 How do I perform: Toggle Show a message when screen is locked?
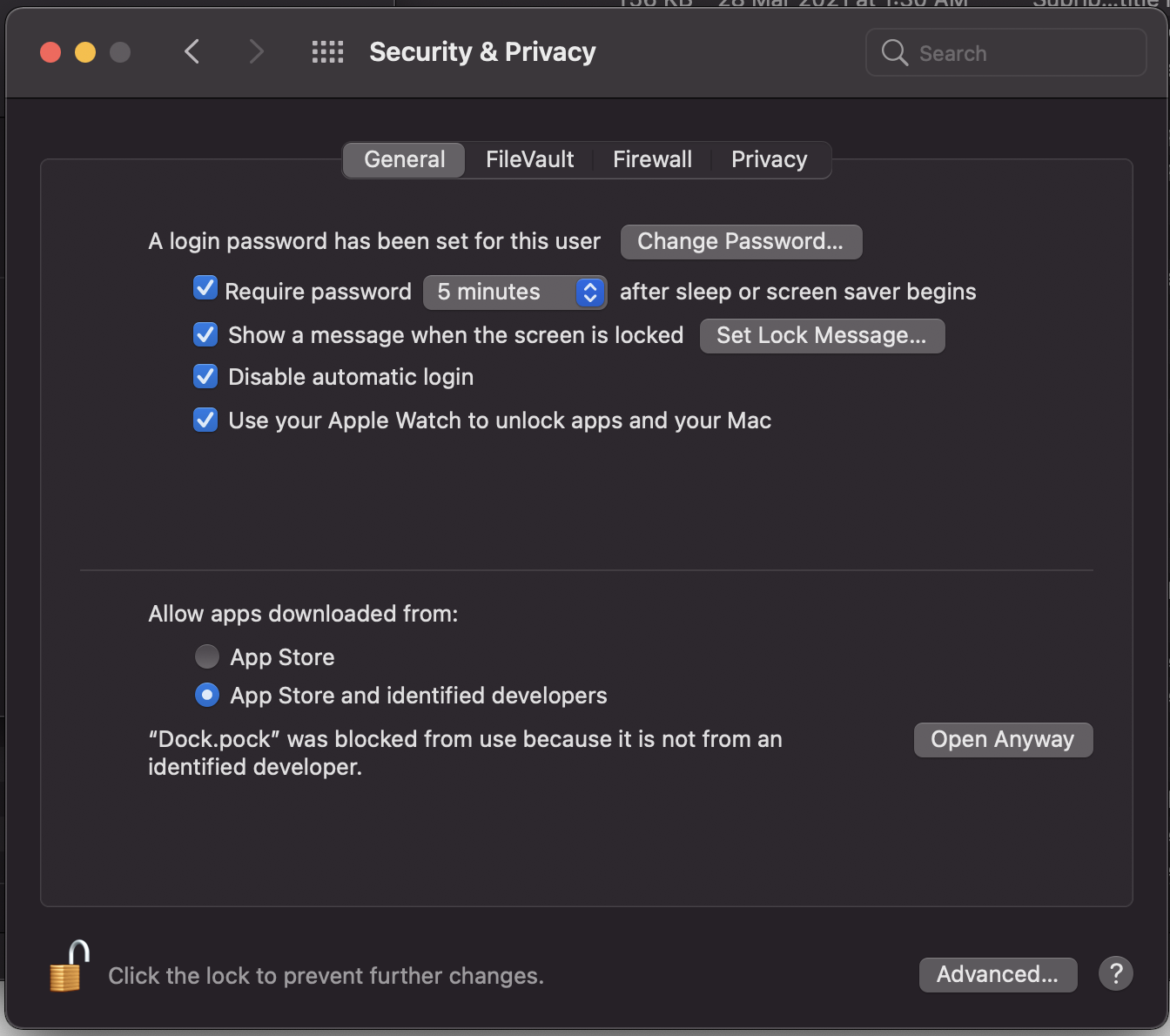205,333
